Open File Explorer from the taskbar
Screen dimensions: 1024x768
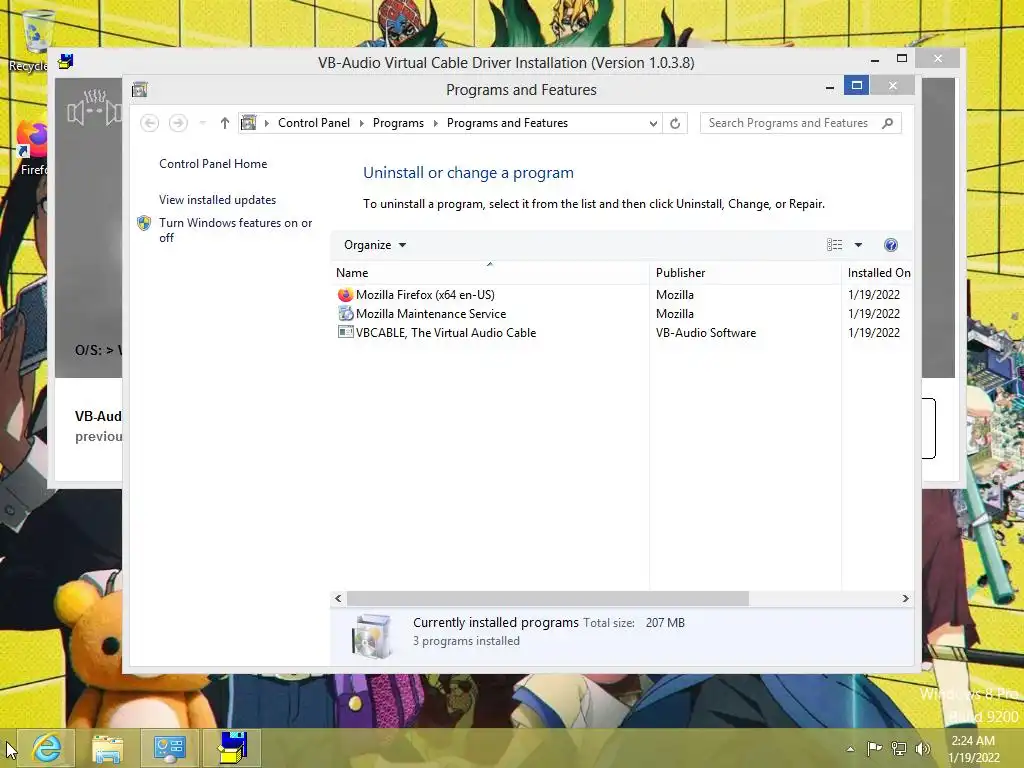coord(108,748)
